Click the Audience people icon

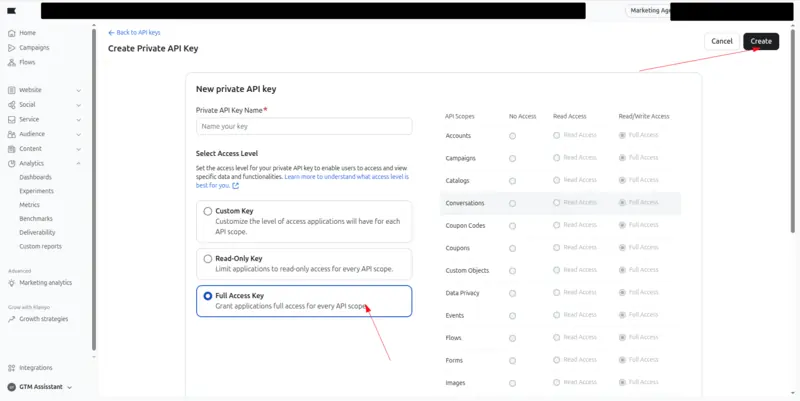point(12,134)
